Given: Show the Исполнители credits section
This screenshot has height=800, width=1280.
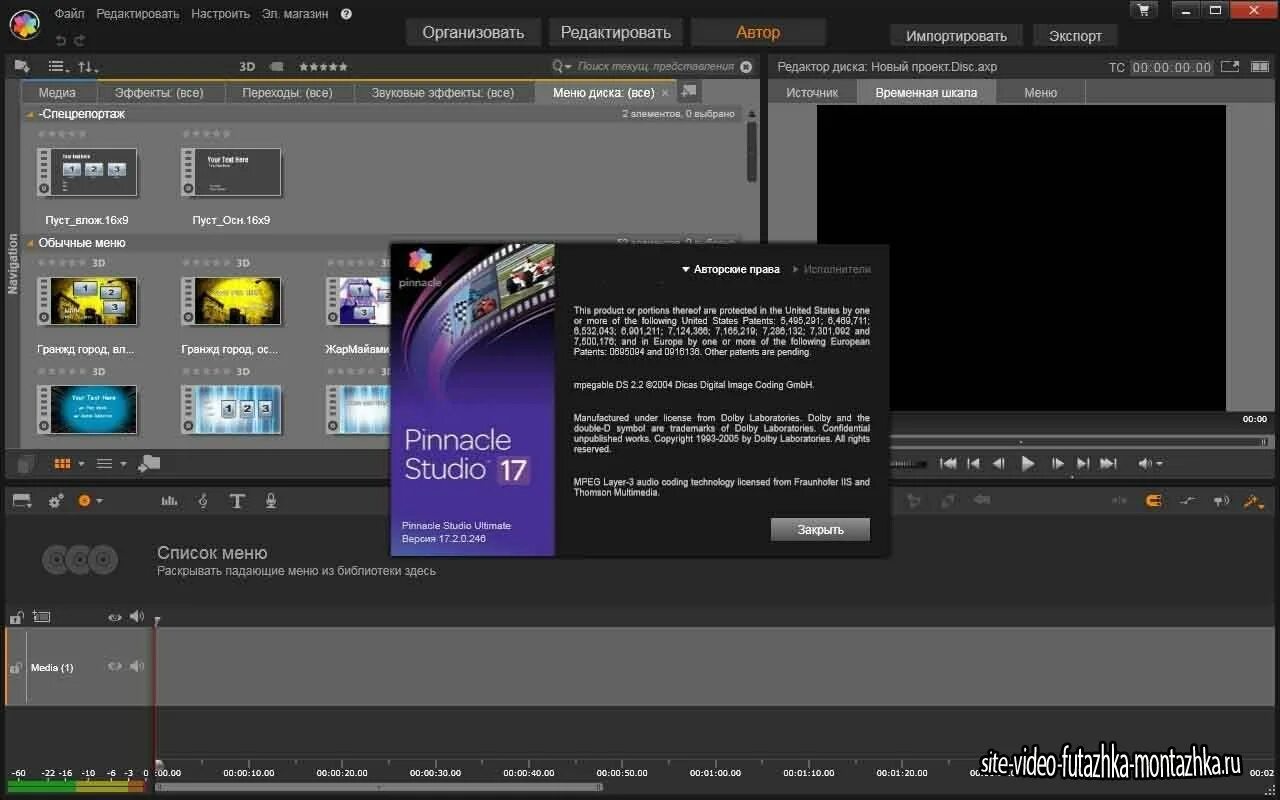Looking at the screenshot, I should [831, 269].
